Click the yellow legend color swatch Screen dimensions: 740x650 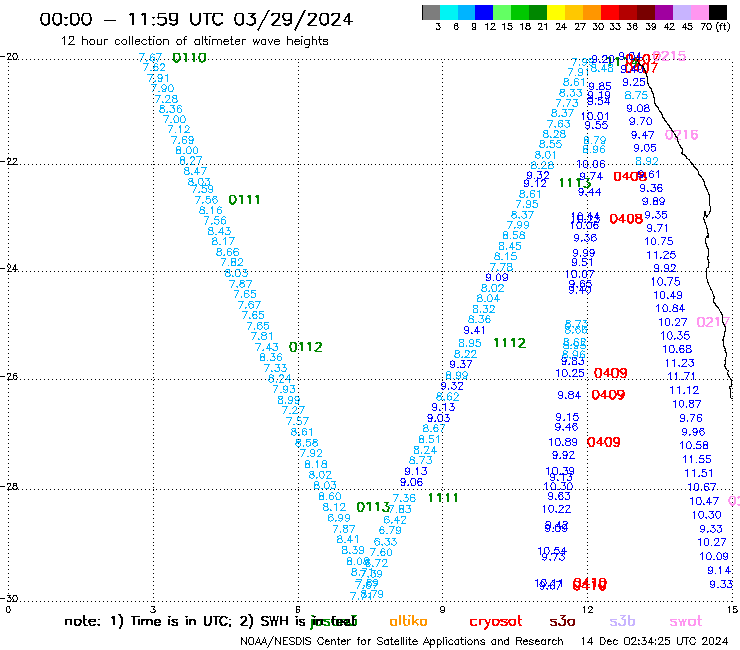[555, 12]
